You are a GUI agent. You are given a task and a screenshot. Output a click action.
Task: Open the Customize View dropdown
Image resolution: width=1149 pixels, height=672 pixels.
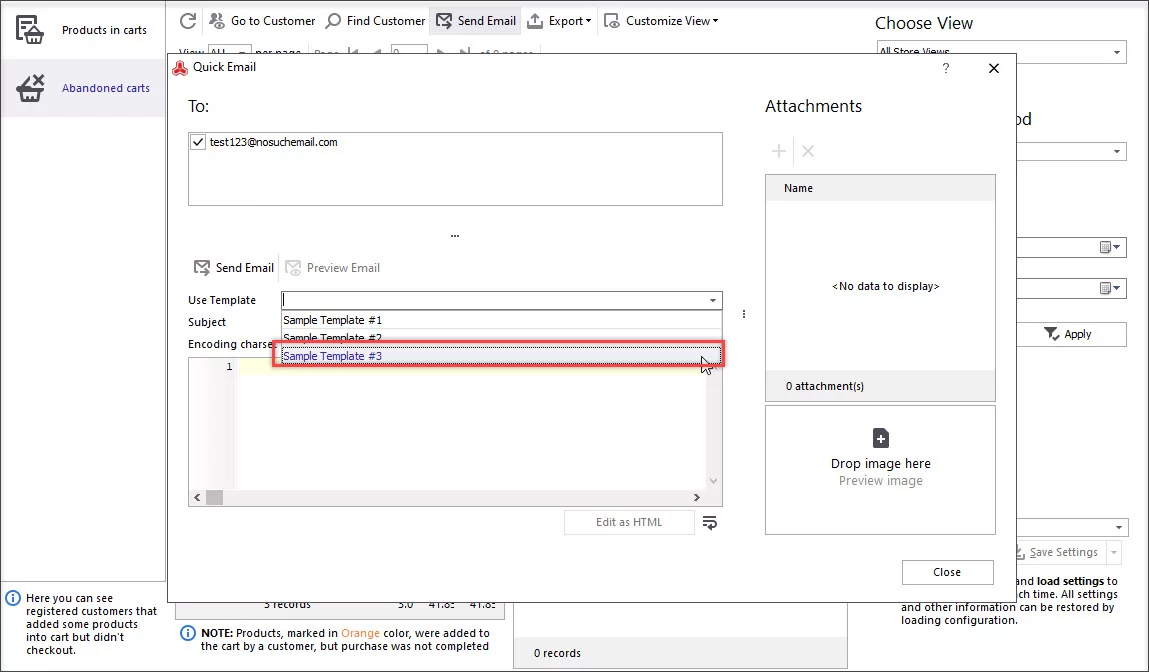point(661,21)
